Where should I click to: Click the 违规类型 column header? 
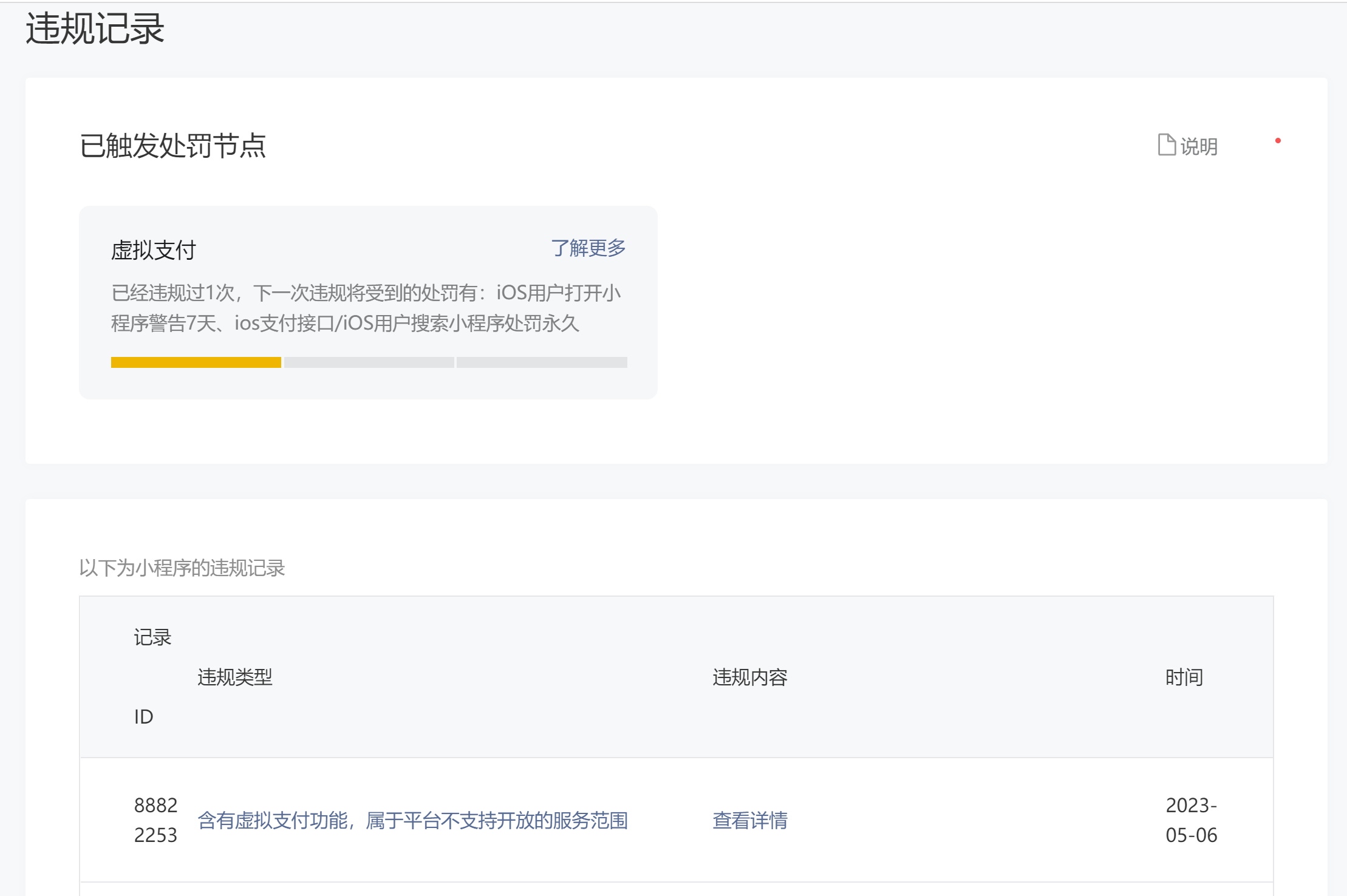[235, 677]
